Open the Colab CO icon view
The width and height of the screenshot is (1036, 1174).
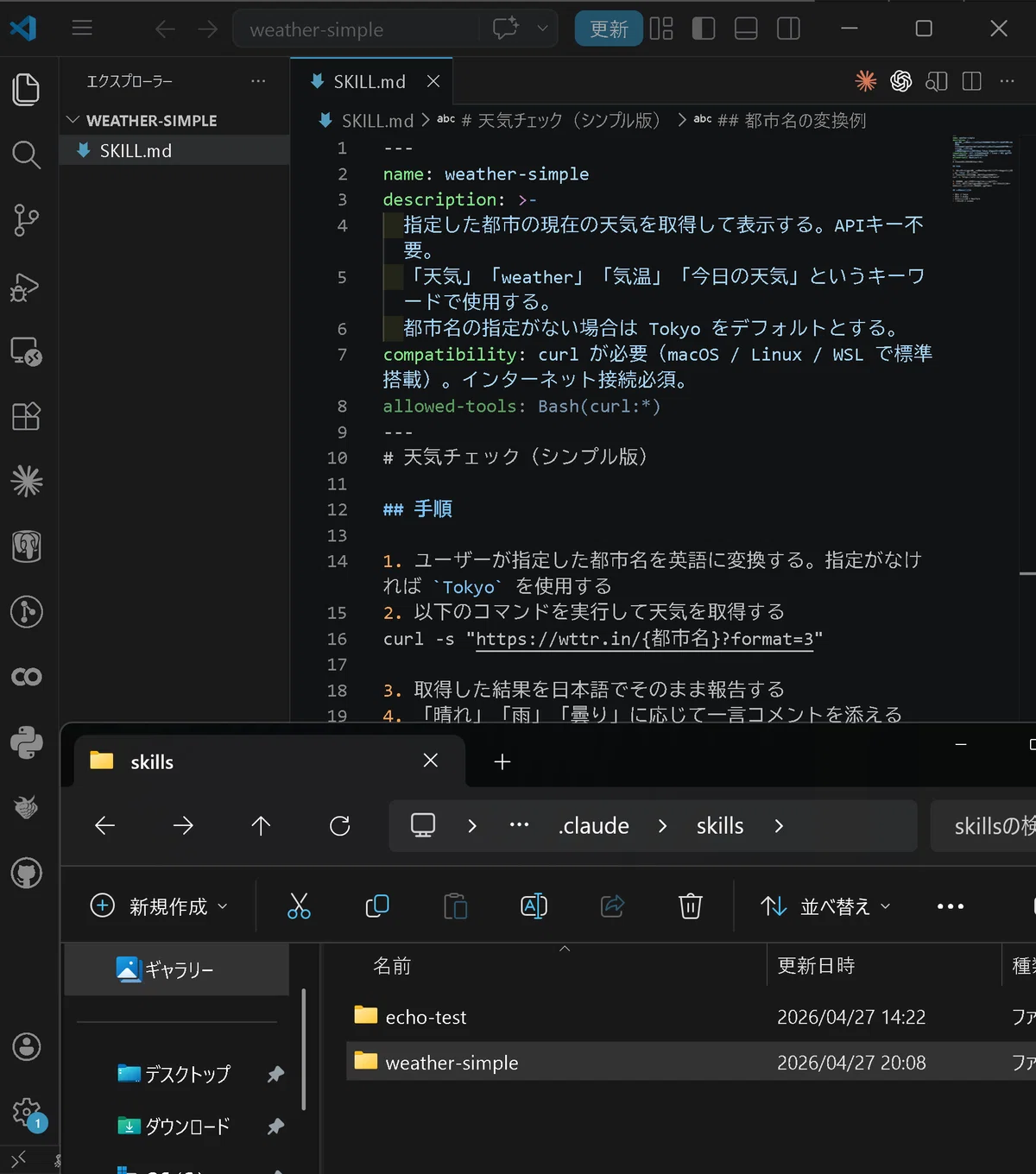tap(27, 677)
